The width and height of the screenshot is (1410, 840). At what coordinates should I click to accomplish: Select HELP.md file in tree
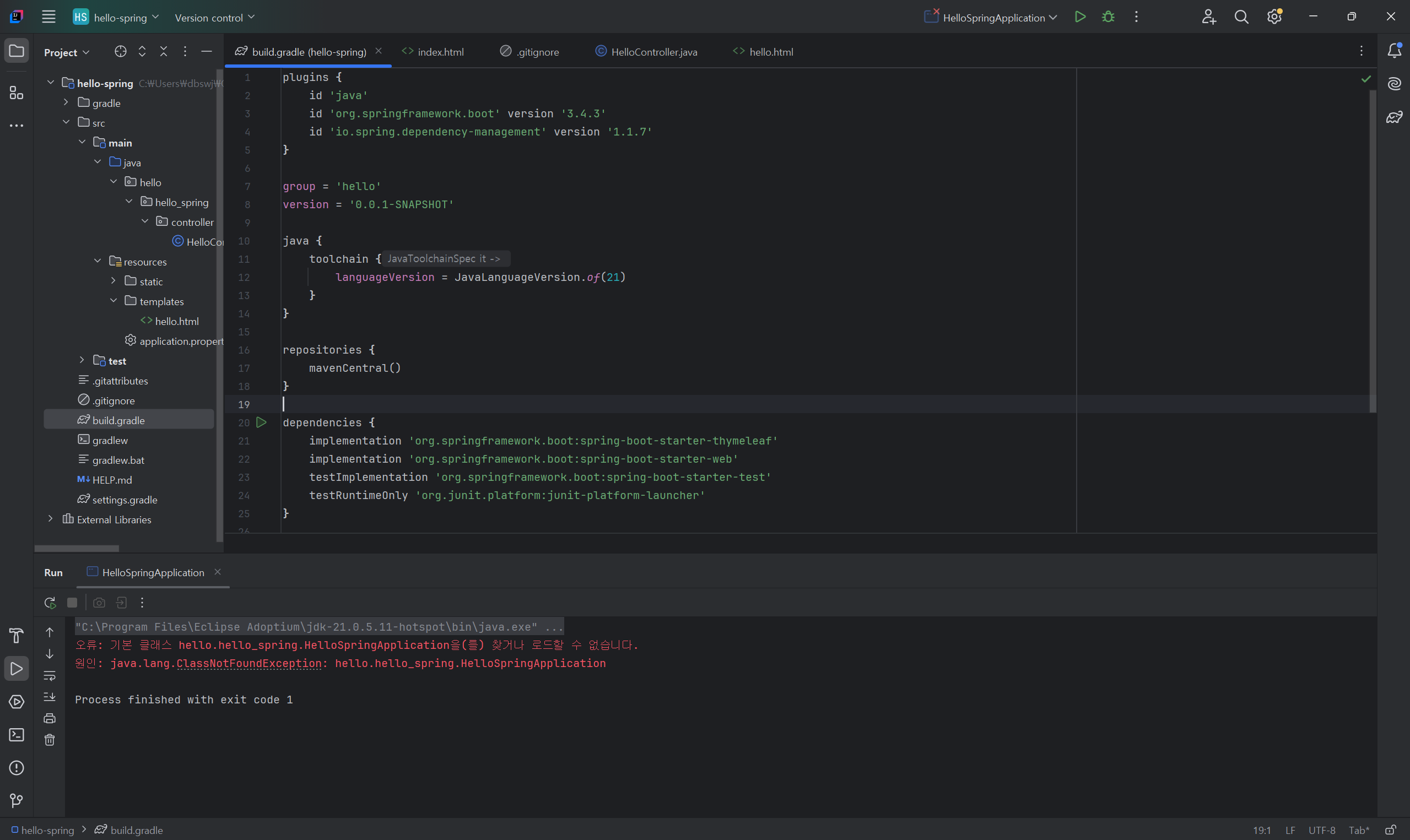(x=112, y=480)
